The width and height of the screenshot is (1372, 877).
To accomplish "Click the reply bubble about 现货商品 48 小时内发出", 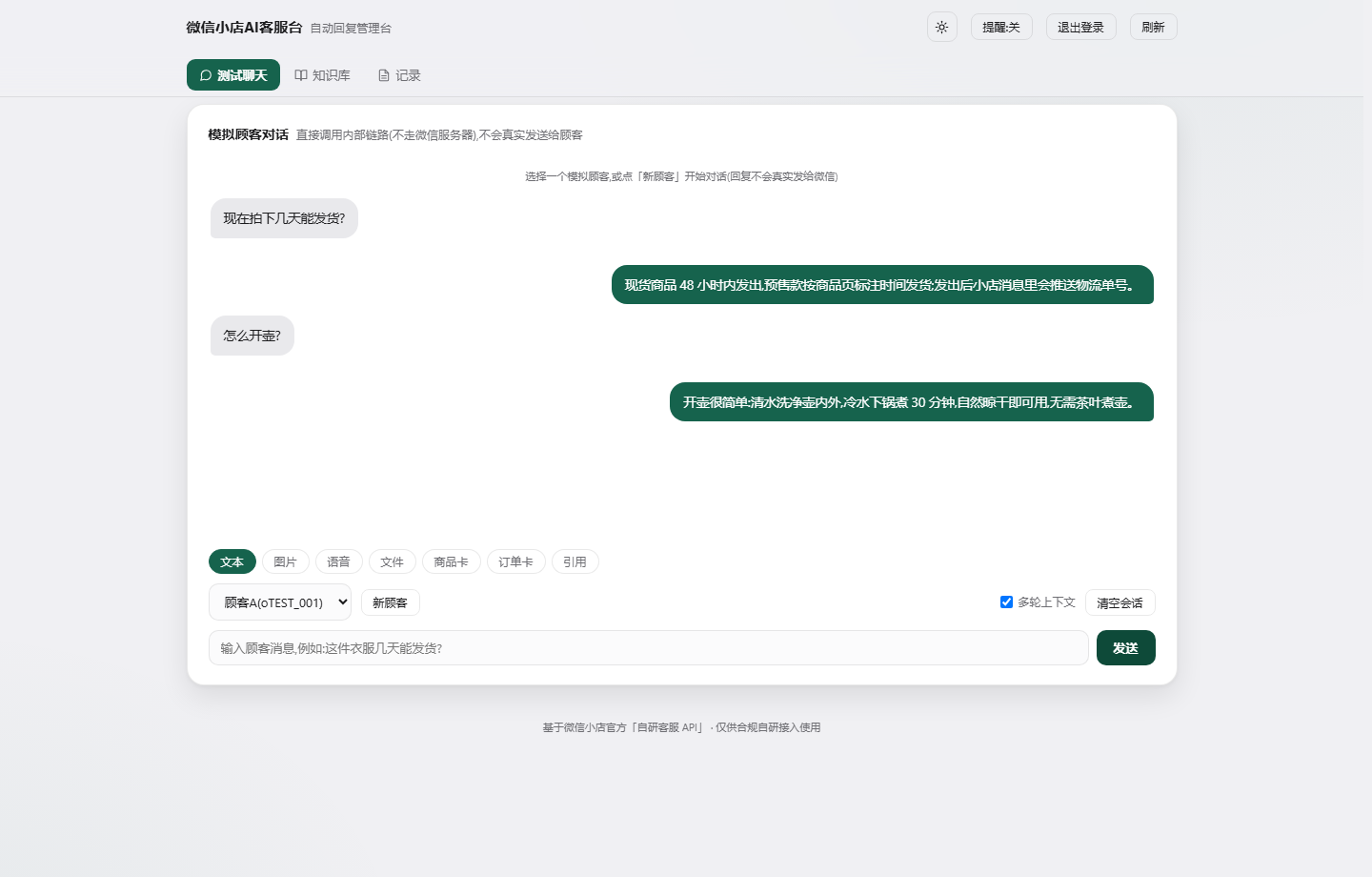I will click(882, 285).
